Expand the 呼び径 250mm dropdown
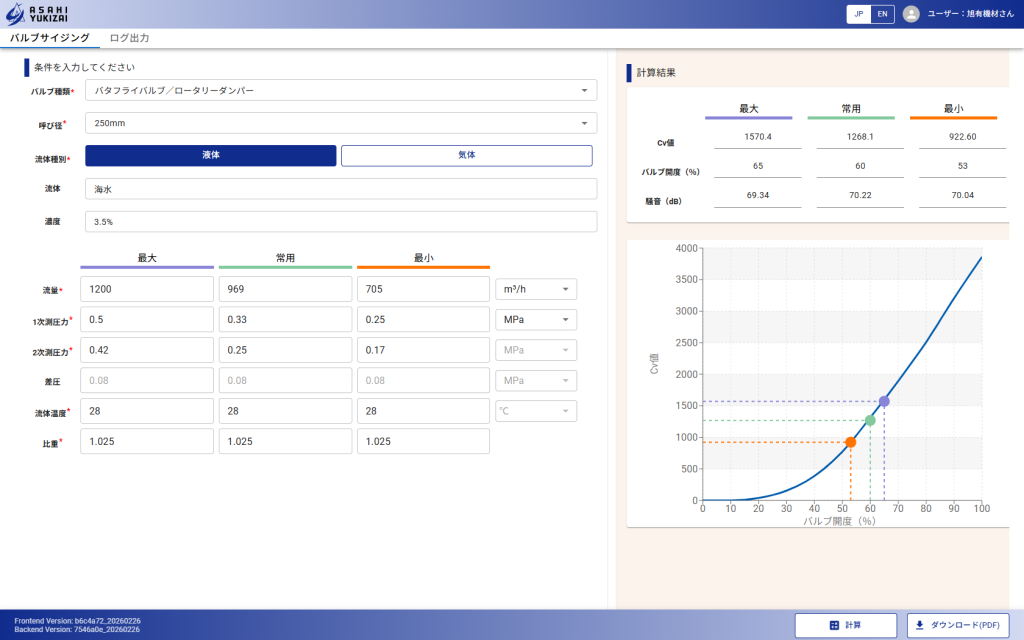1024x640 pixels. pyautogui.click(x=341, y=123)
